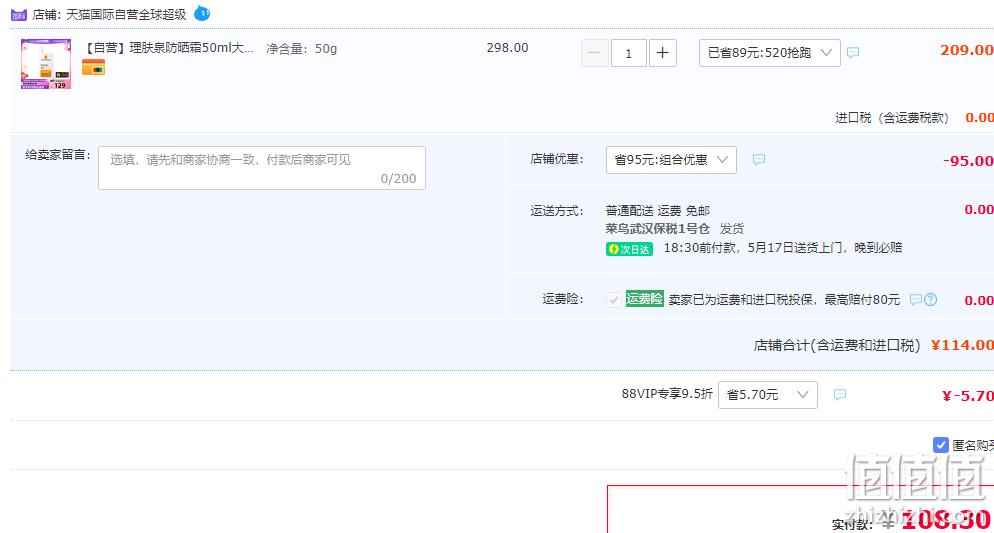The image size is (994, 533).
Task: Click the shop discount amount -95.00
Action: [x=968, y=161]
